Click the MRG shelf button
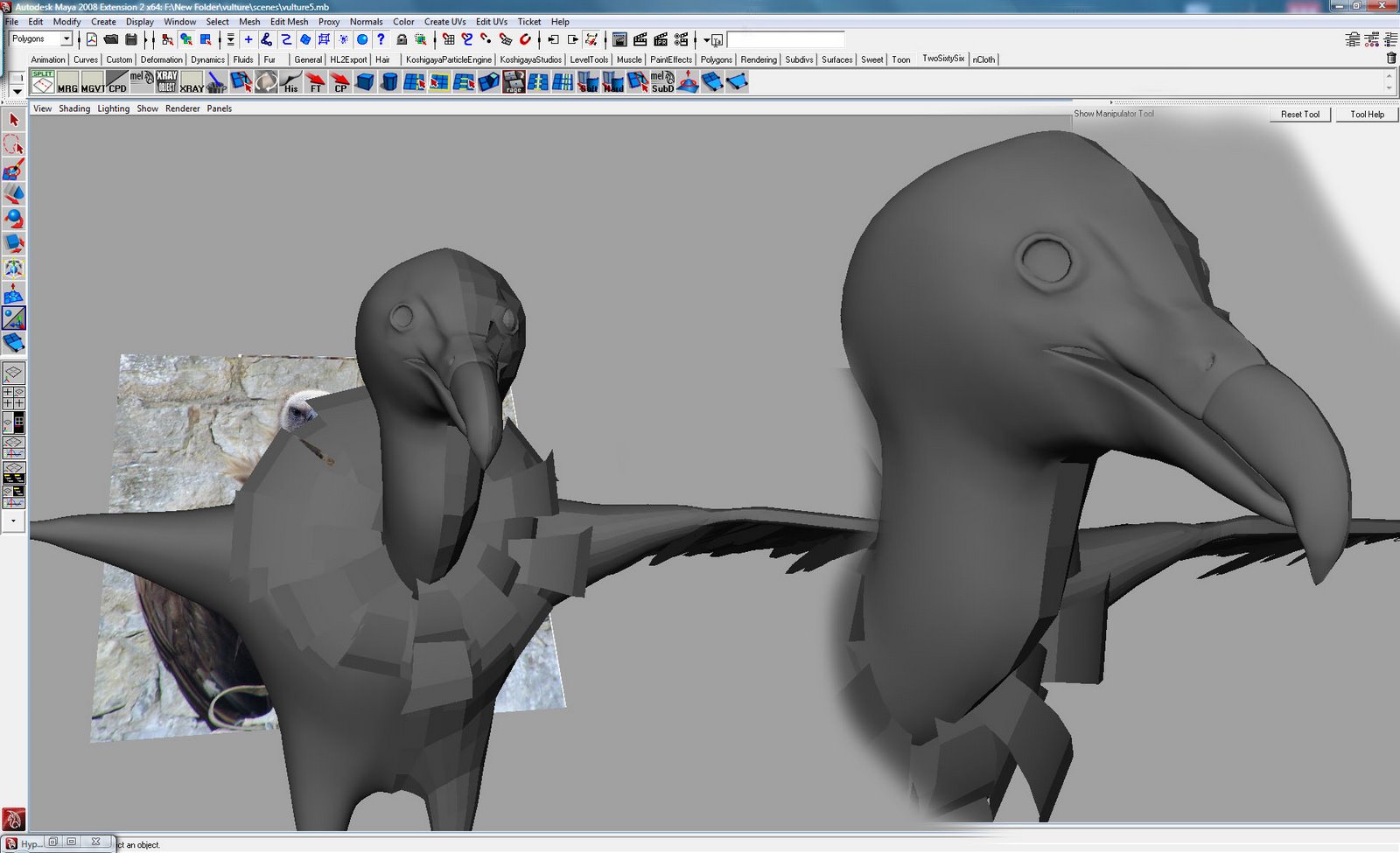The image size is (1400, 853). pos(67,82)
